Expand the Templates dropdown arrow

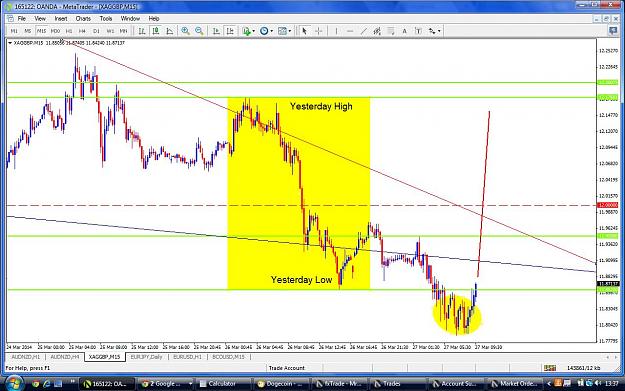pos(290,31)
